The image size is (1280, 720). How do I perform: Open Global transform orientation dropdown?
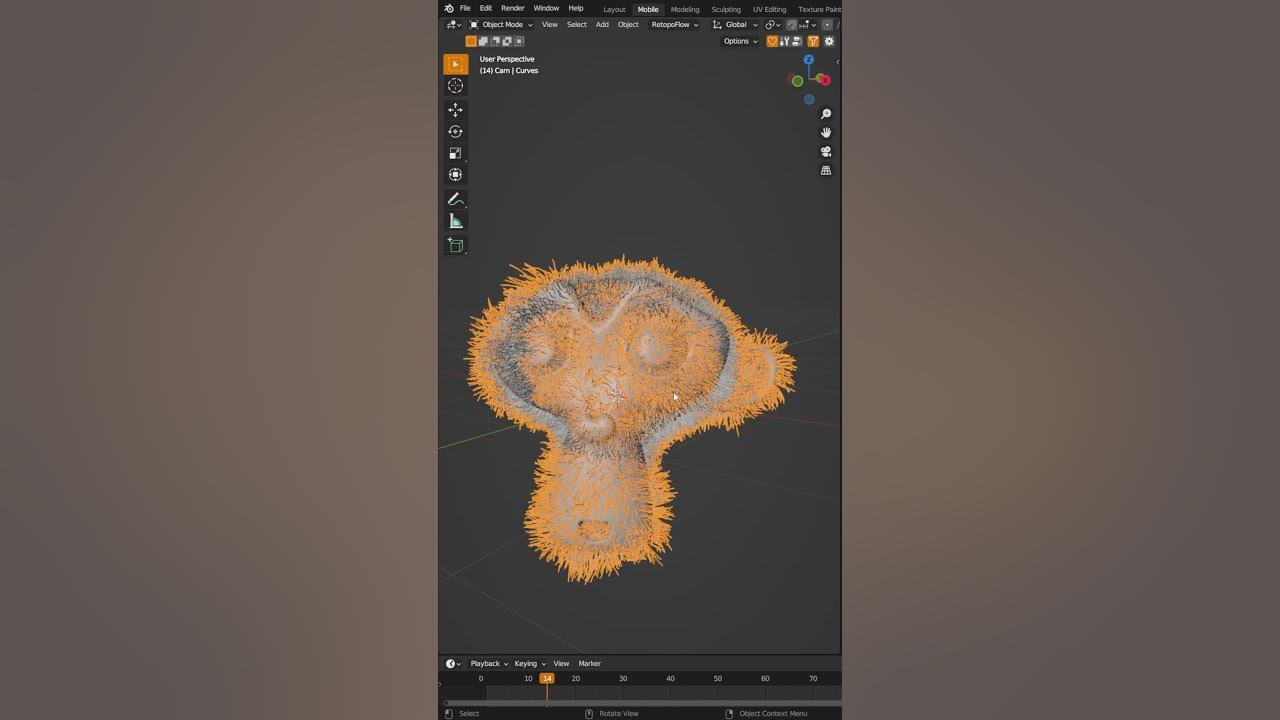tap(735, 25)
